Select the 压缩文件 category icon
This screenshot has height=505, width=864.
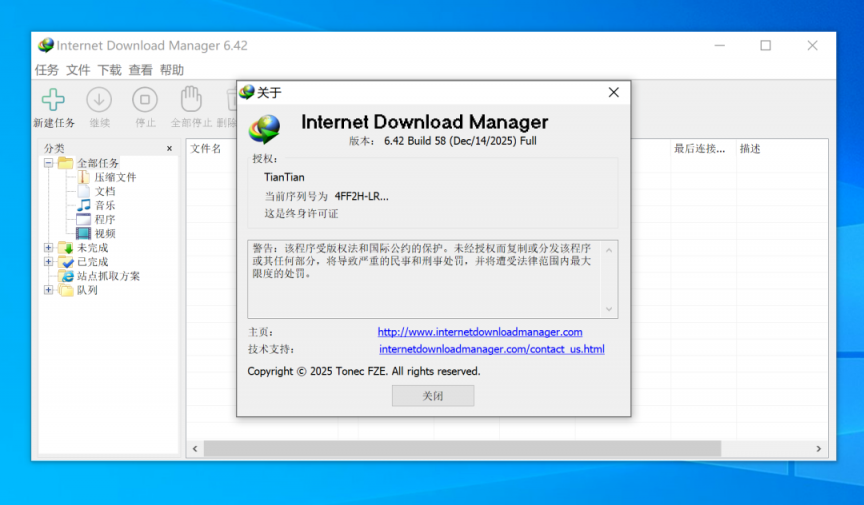pos(84,177)
